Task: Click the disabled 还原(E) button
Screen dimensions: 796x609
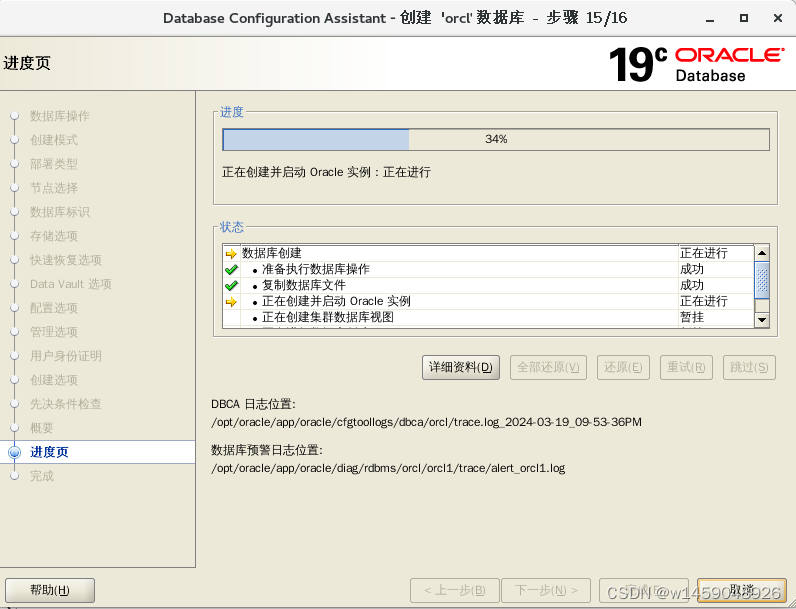Action: click(x=623, y=367)
